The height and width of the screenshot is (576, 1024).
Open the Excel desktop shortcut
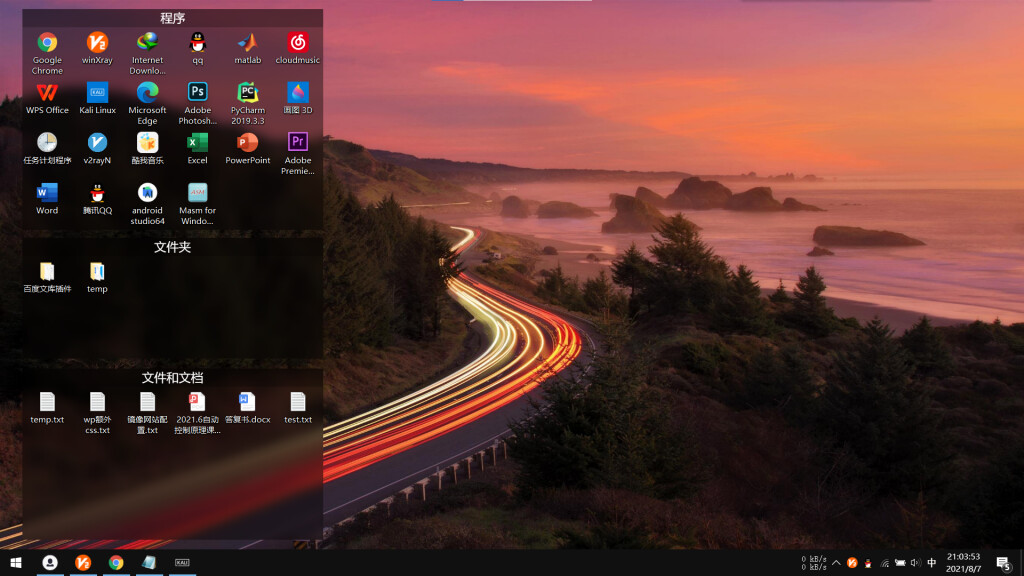pyautogui.click(x=197, y=148)
